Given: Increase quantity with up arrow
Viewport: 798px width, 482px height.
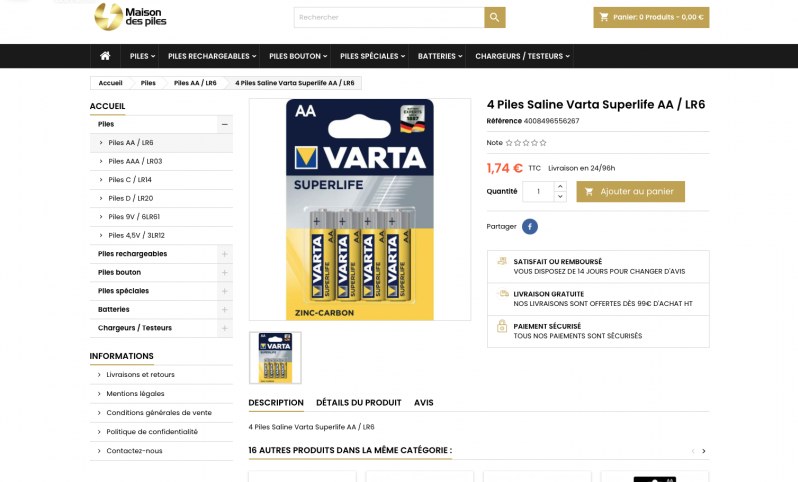Looking at the screenshot, I should (560, 186).
